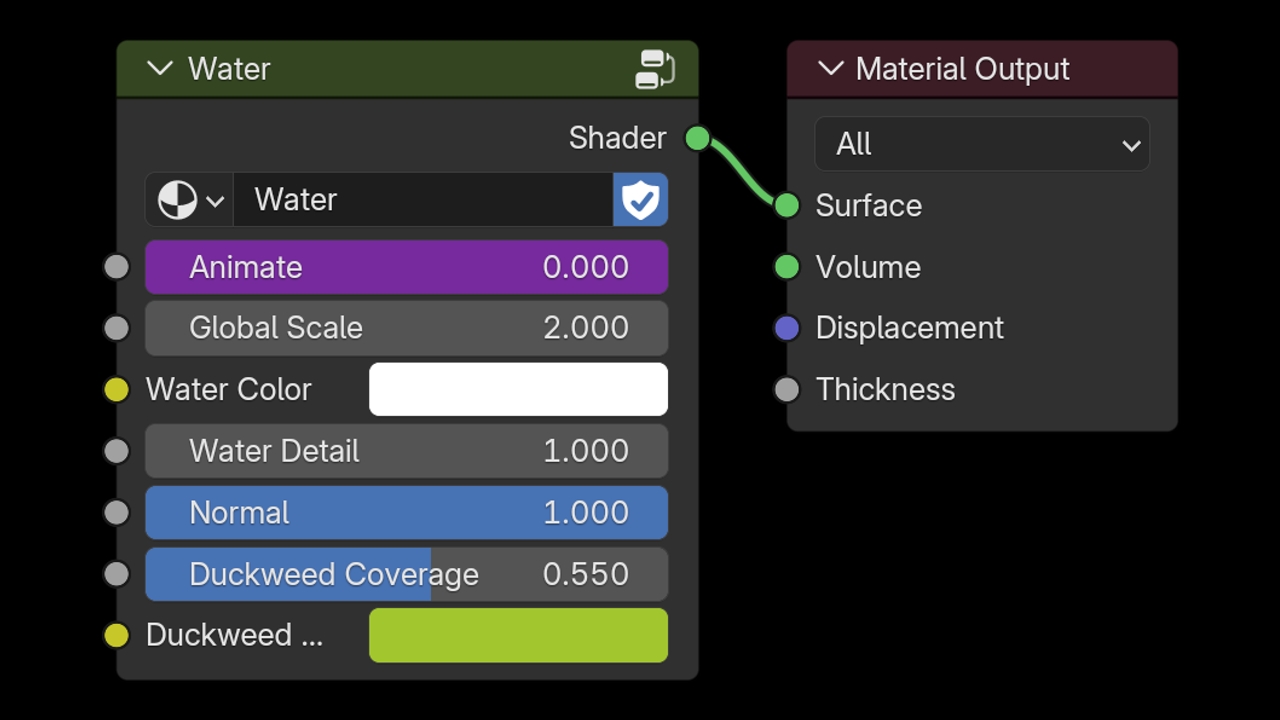Click the yellow Water Color socket
This screenshot has height=720, width=1280.
point(117,390)
